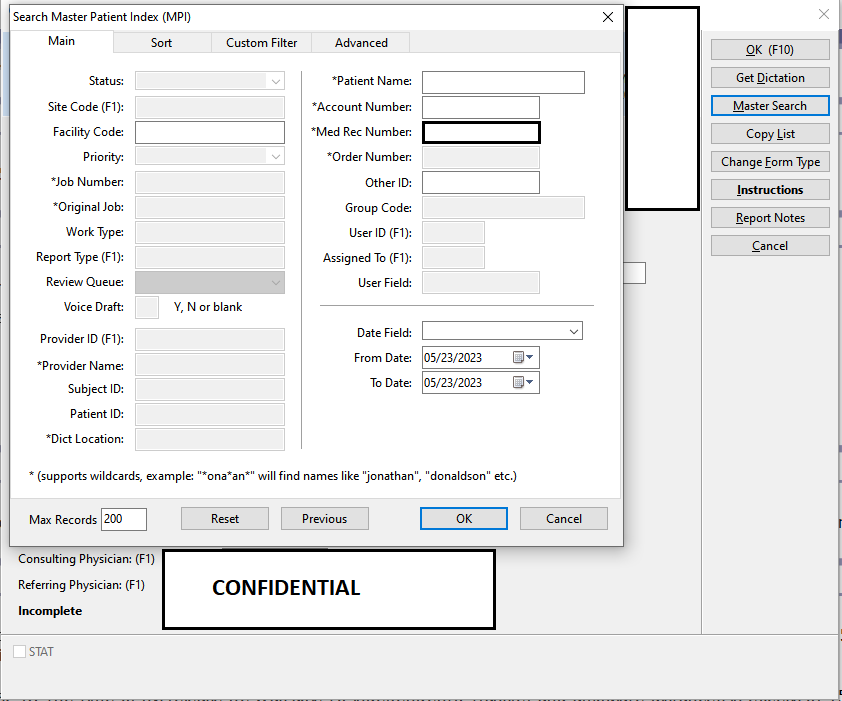Focus the Account Number field

point(481,107)
